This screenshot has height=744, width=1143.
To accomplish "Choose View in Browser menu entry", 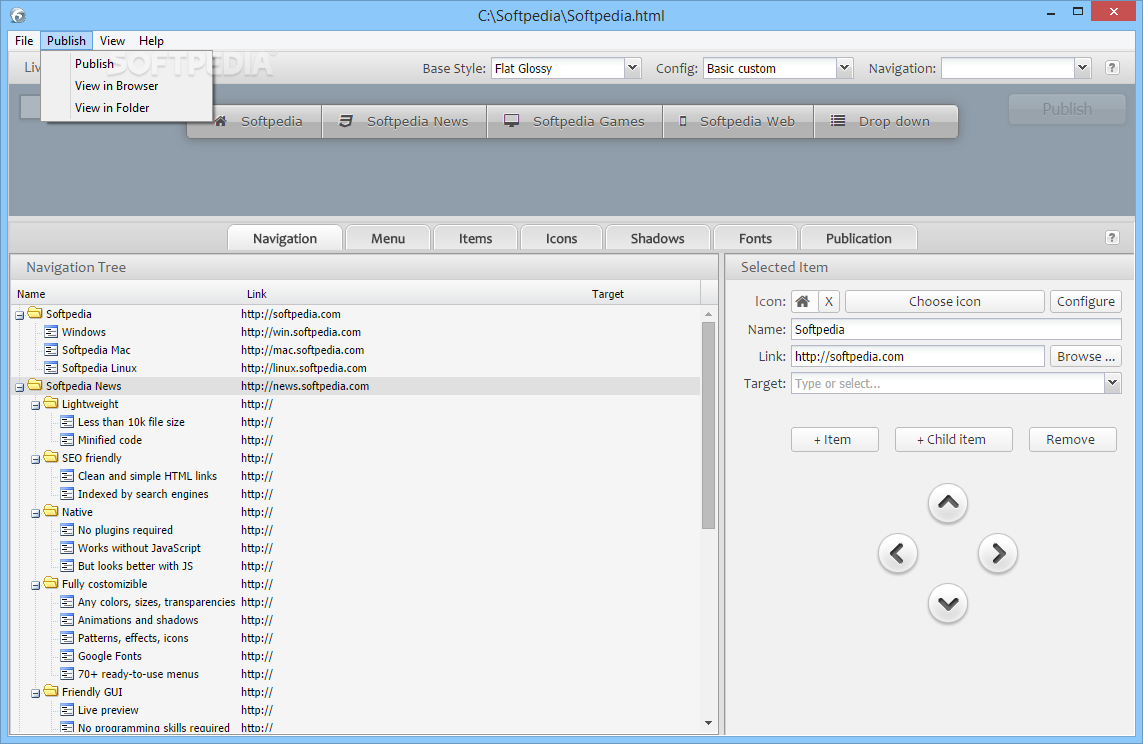I will [x=127, y=85].
